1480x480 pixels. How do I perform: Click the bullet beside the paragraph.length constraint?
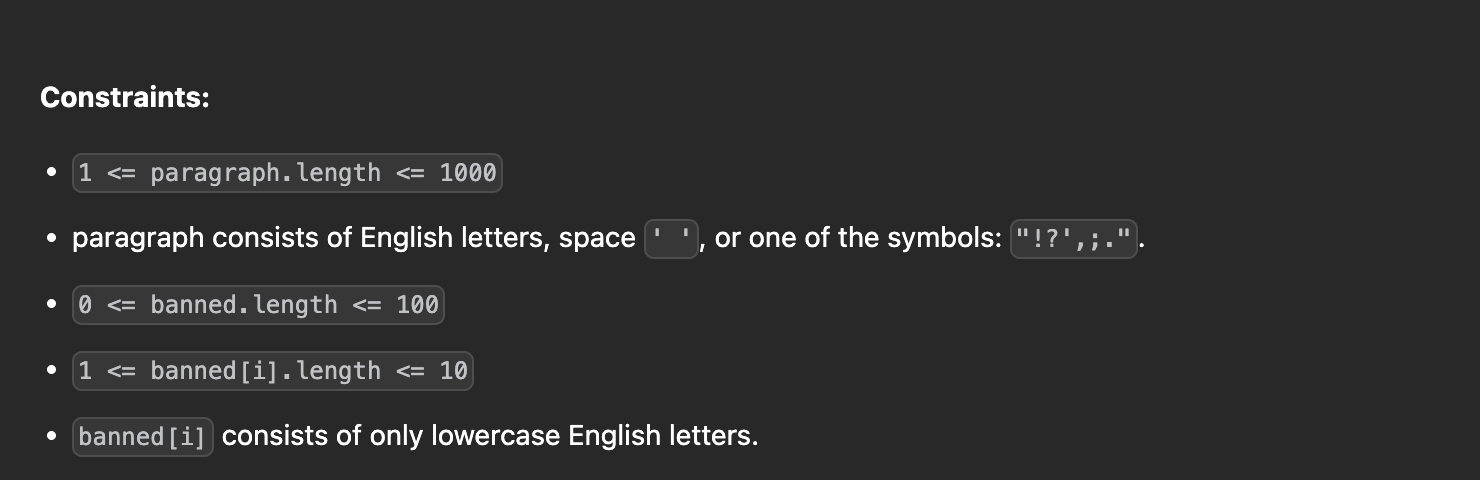coord(50,173)
